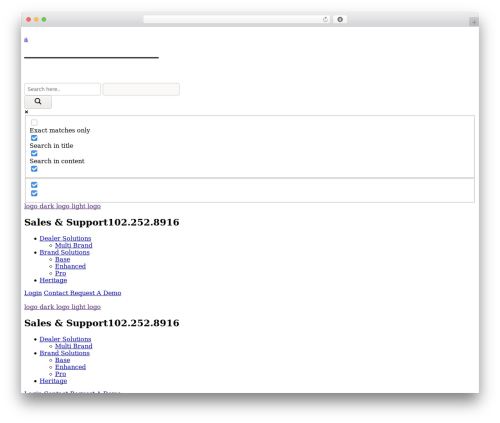Select the second Pro submenu link

pyautogui.click(x=61, y=374)
